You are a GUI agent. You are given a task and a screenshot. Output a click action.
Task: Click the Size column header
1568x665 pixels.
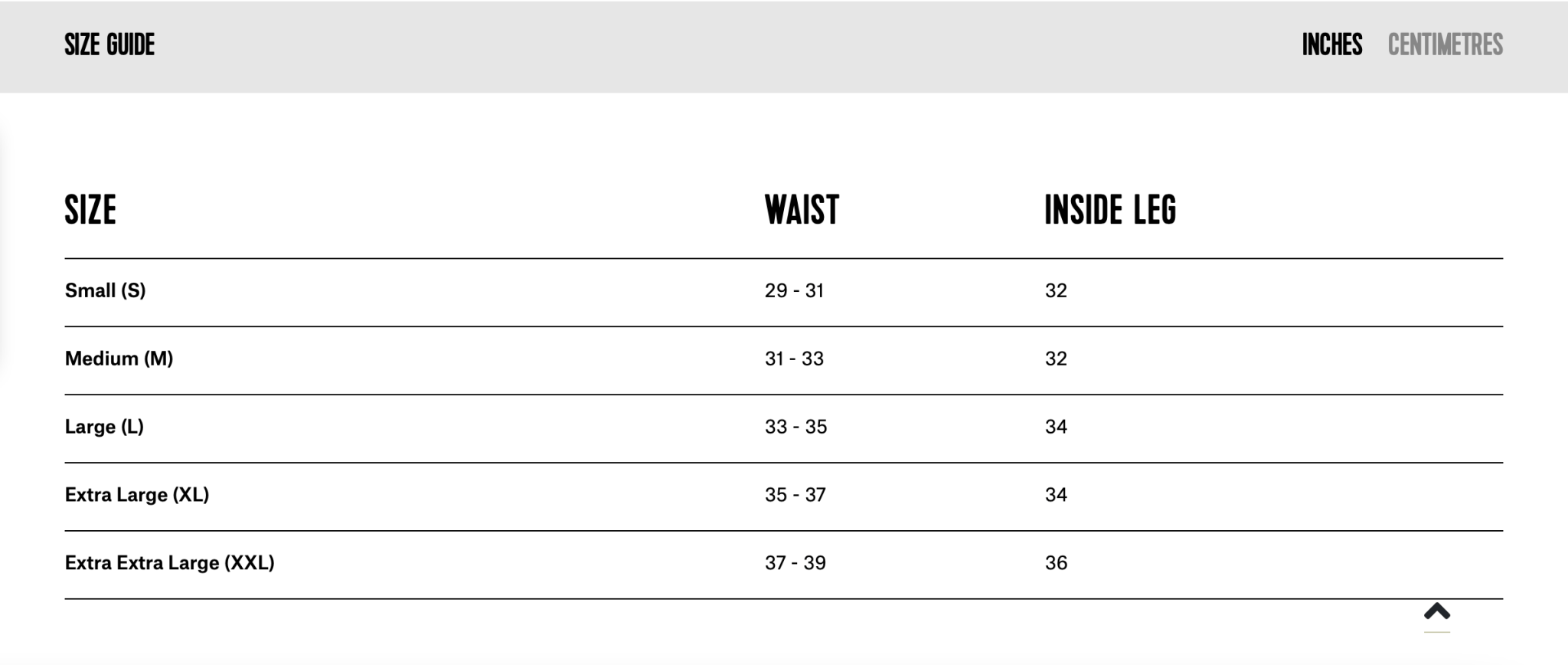pyautogui.click(x=90, y=210)
